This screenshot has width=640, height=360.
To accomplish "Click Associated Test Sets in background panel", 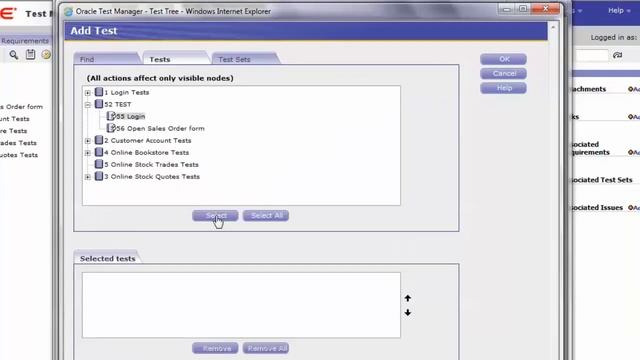I will pos(601,180).
